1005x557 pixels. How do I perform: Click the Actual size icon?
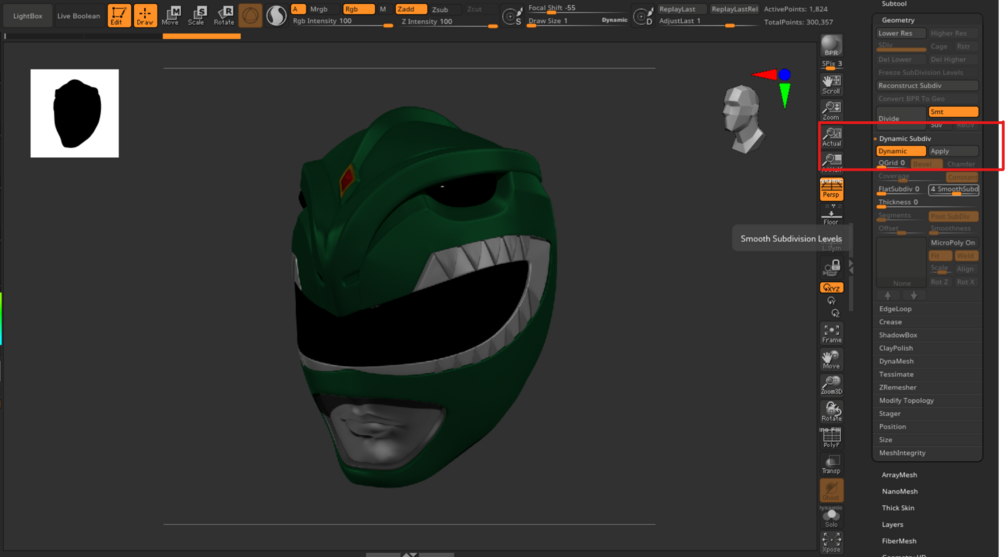click(x=832, y=137)
